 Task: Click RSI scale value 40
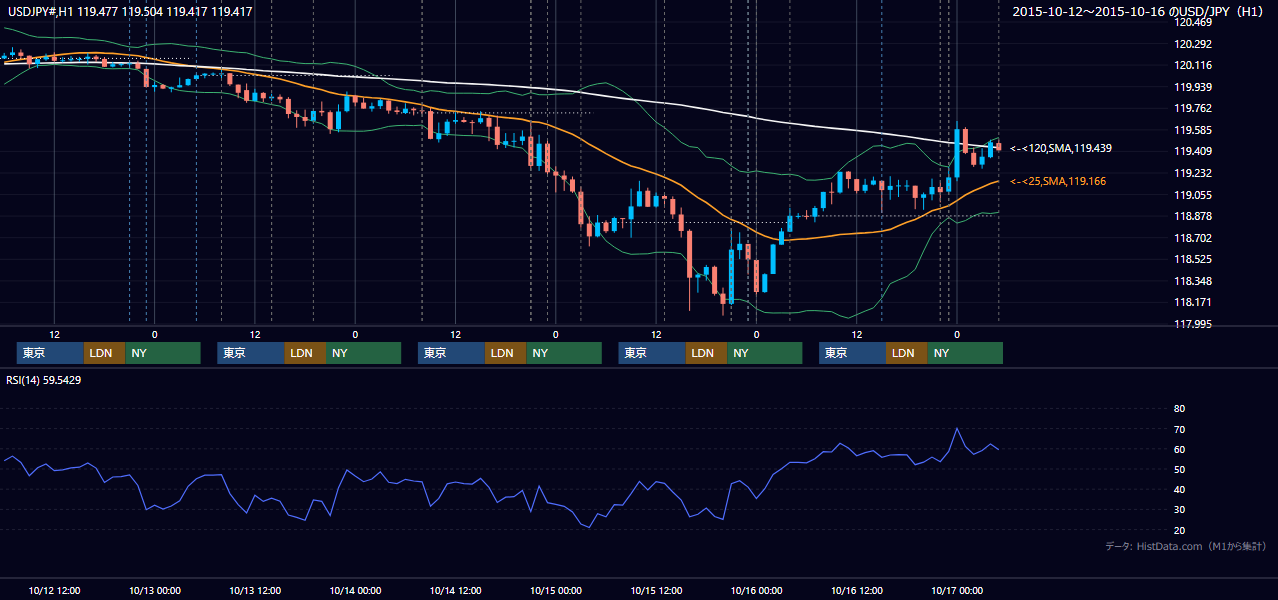[x=1179, y=490]
